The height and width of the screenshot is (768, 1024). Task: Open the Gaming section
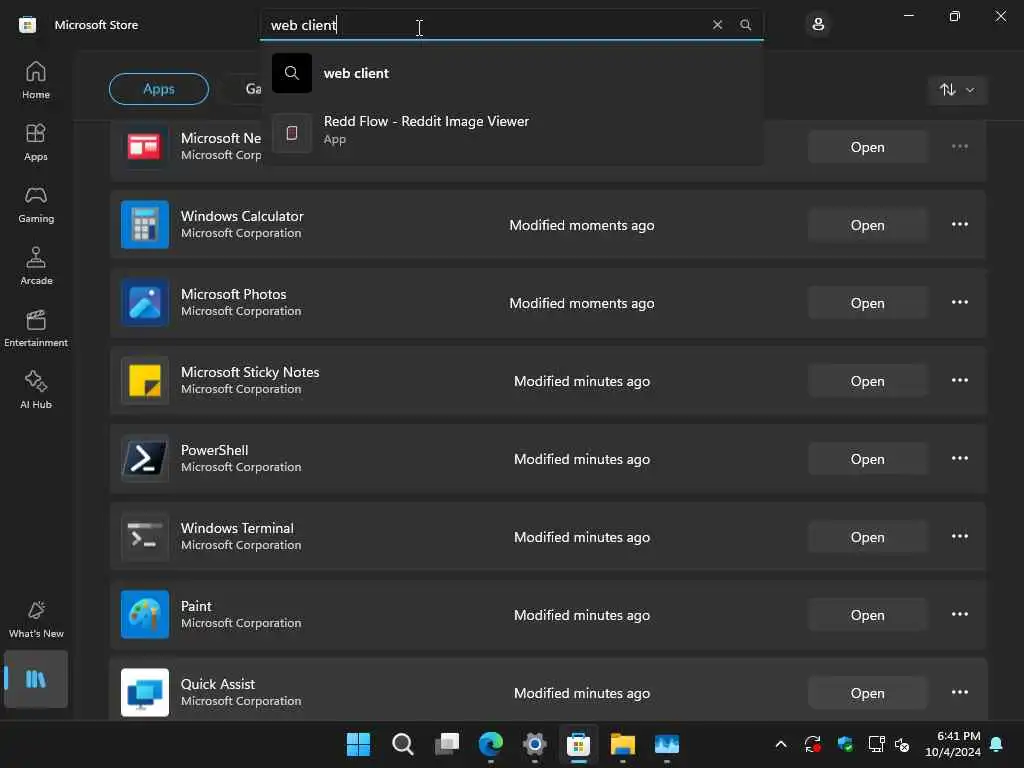[x=36, y=204]
